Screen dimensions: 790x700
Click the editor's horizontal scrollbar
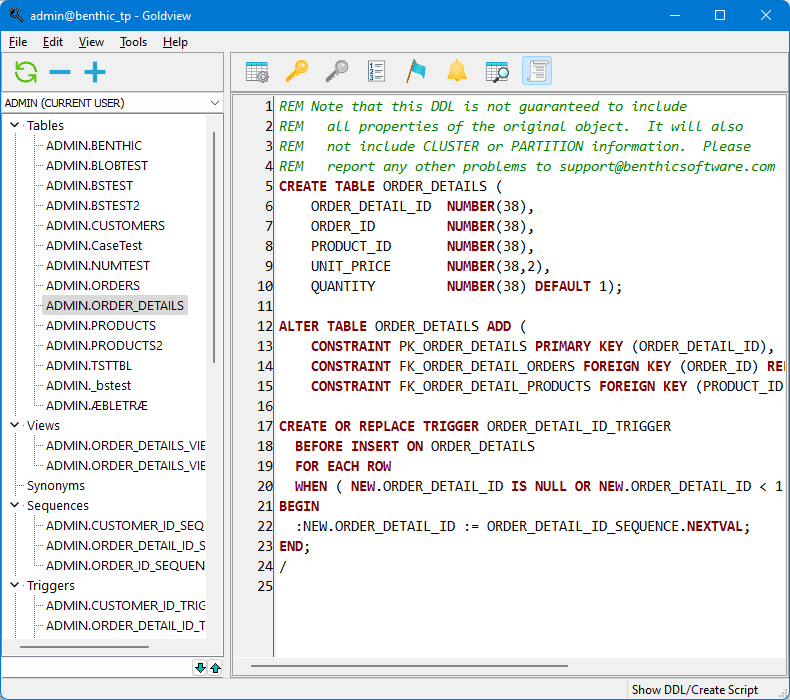click(x=410, y=665)
